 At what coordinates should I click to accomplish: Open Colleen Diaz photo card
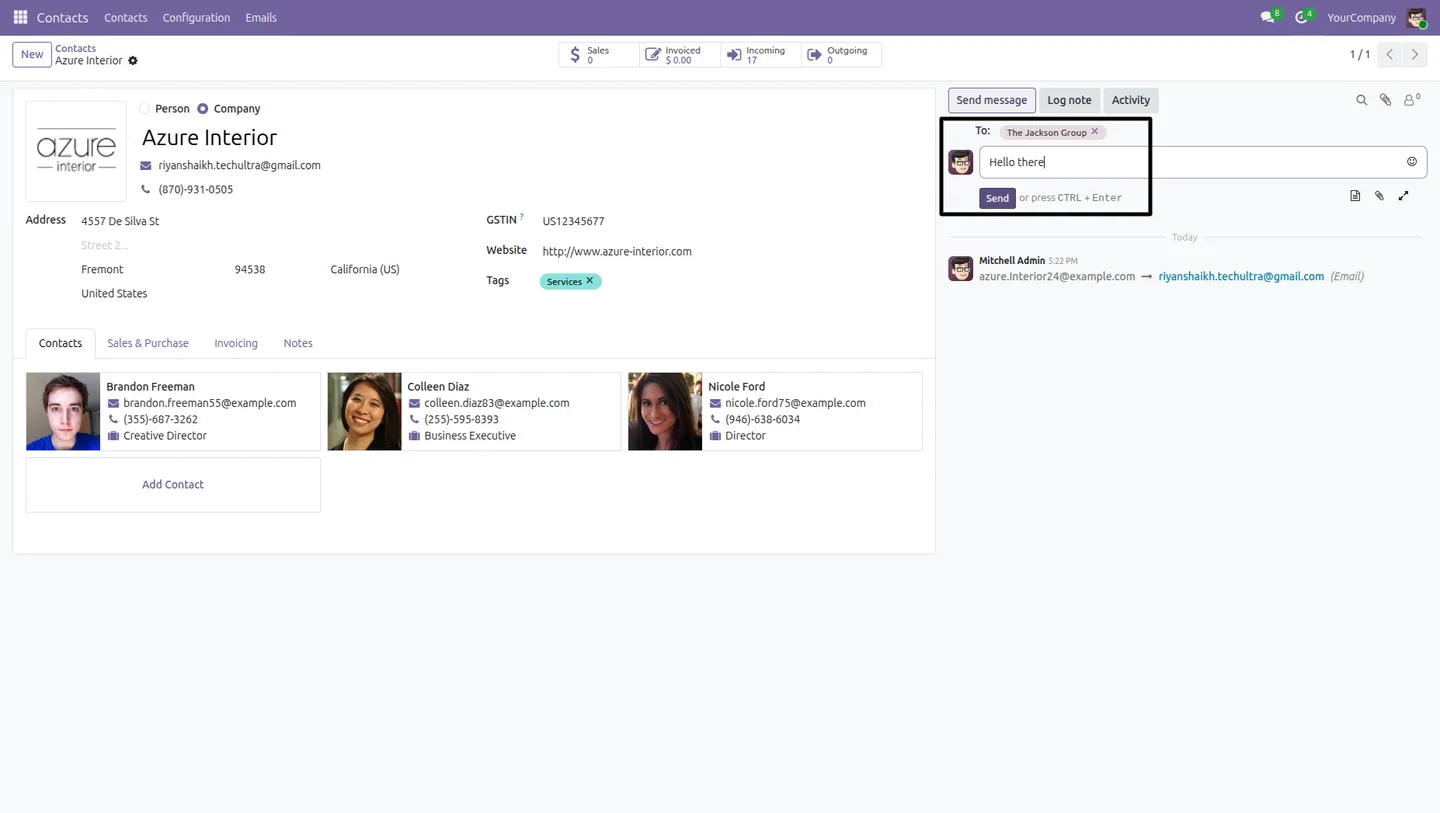pyautogui.click(x=364, y=411)
